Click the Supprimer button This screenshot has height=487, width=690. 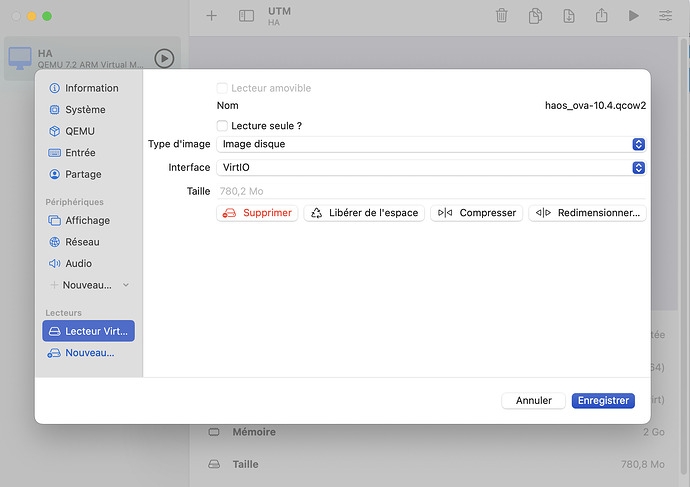click(257, 213)
